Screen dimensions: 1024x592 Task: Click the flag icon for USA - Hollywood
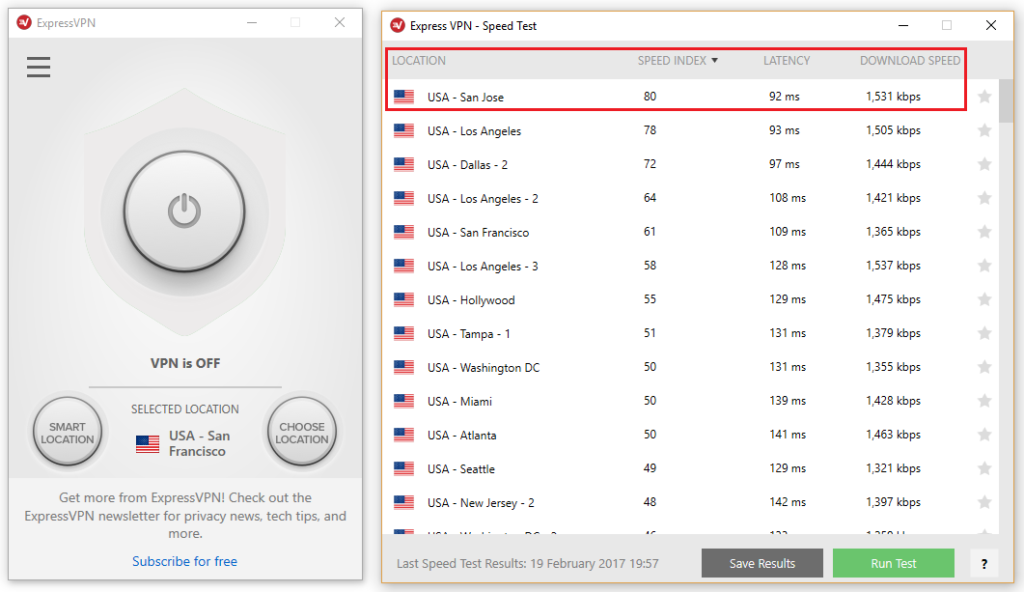coord(404,299)
